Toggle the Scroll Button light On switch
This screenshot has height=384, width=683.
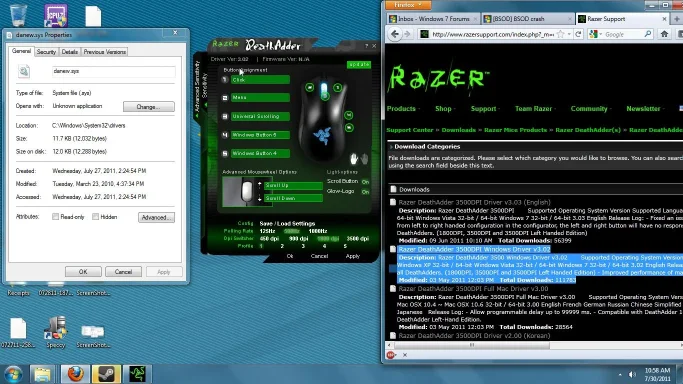[x=365, y=182]
